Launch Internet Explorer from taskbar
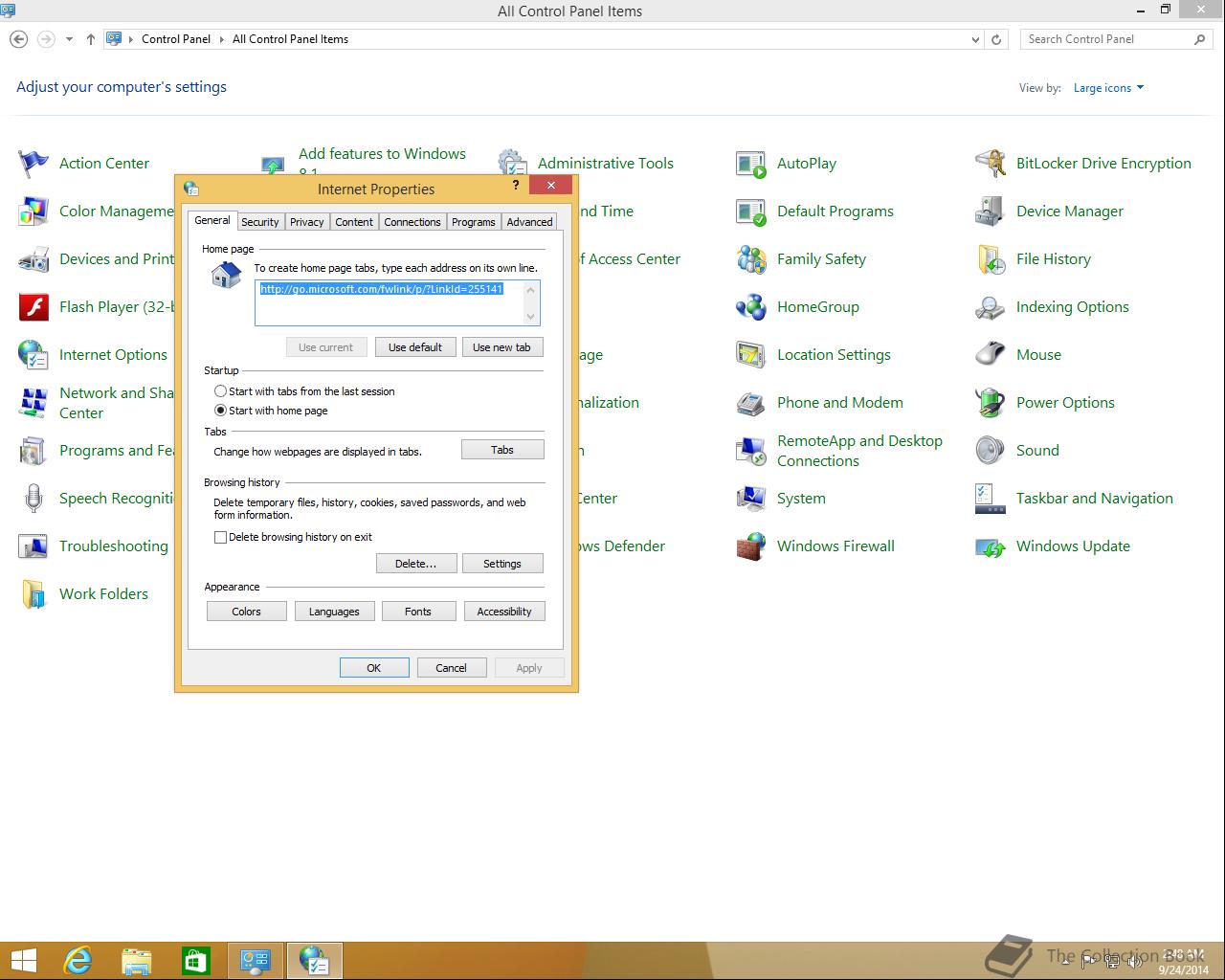This screenshot has height=980, width=1225. coord(78,960)
